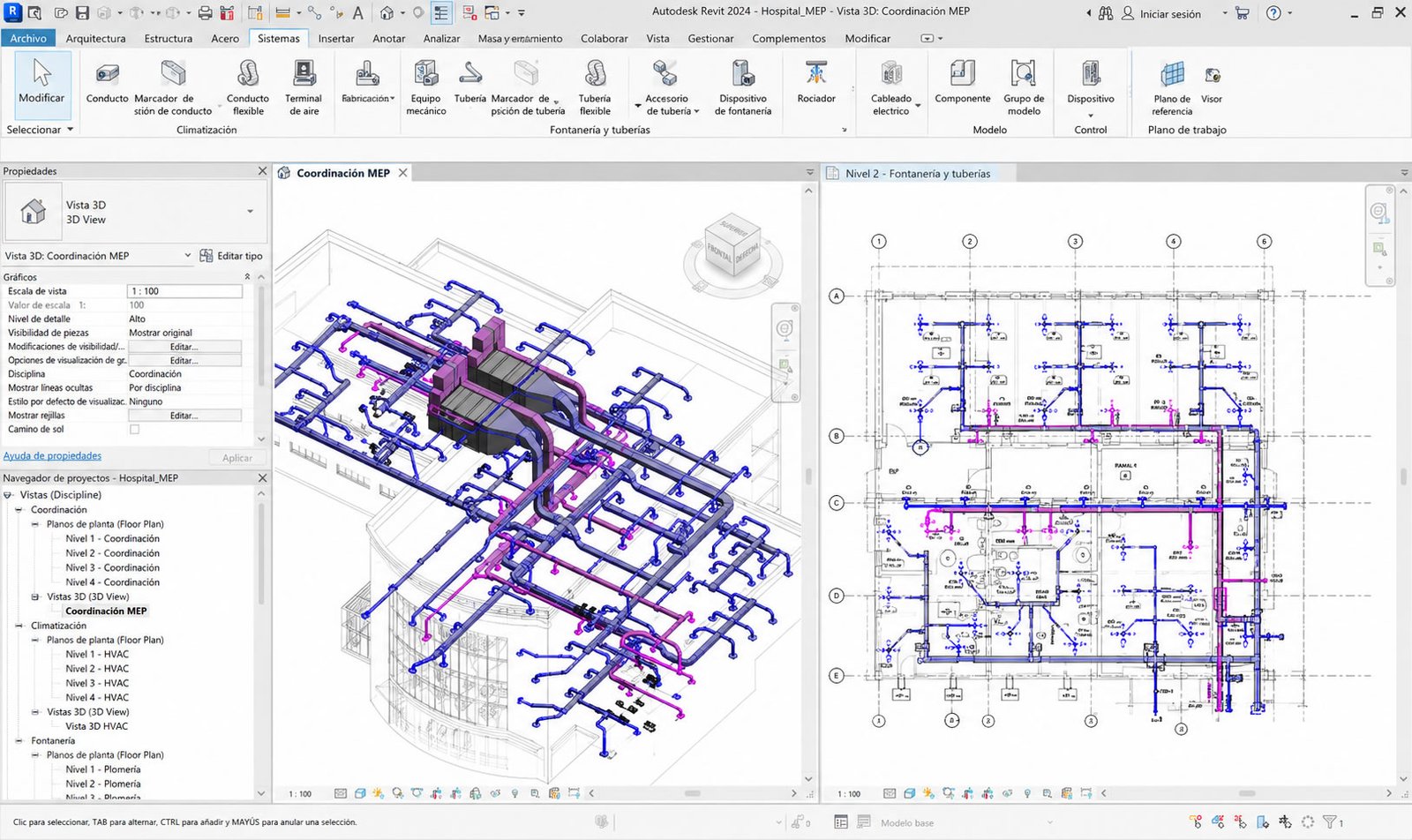
Task: Collapse the Fontanería tree node
Action: click(x=19, y=741)
